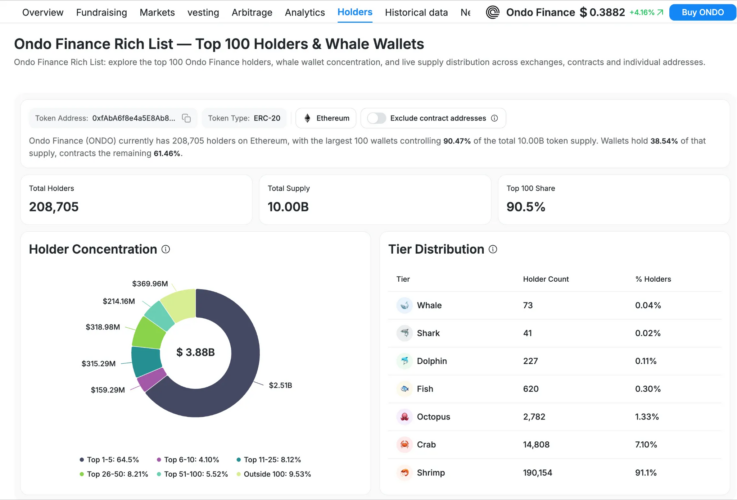
Task: Toggle legend entry Top 1-5: 64.5%
Action: click(109, 460)
